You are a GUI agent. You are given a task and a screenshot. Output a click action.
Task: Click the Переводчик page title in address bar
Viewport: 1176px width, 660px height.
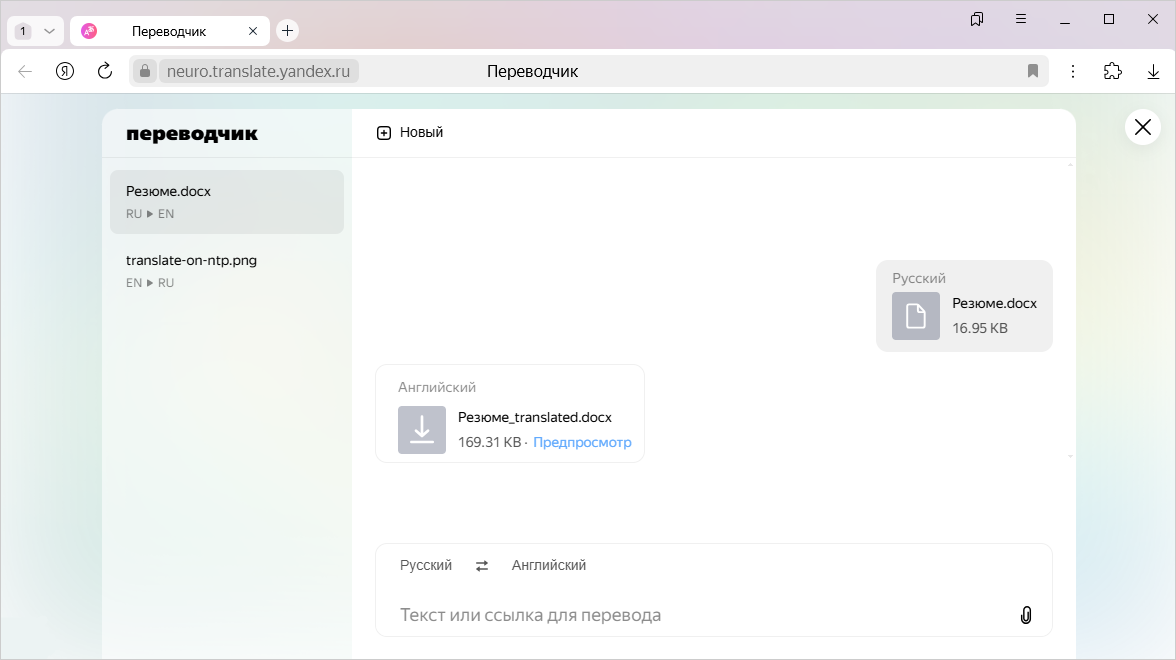pos(532,71)
